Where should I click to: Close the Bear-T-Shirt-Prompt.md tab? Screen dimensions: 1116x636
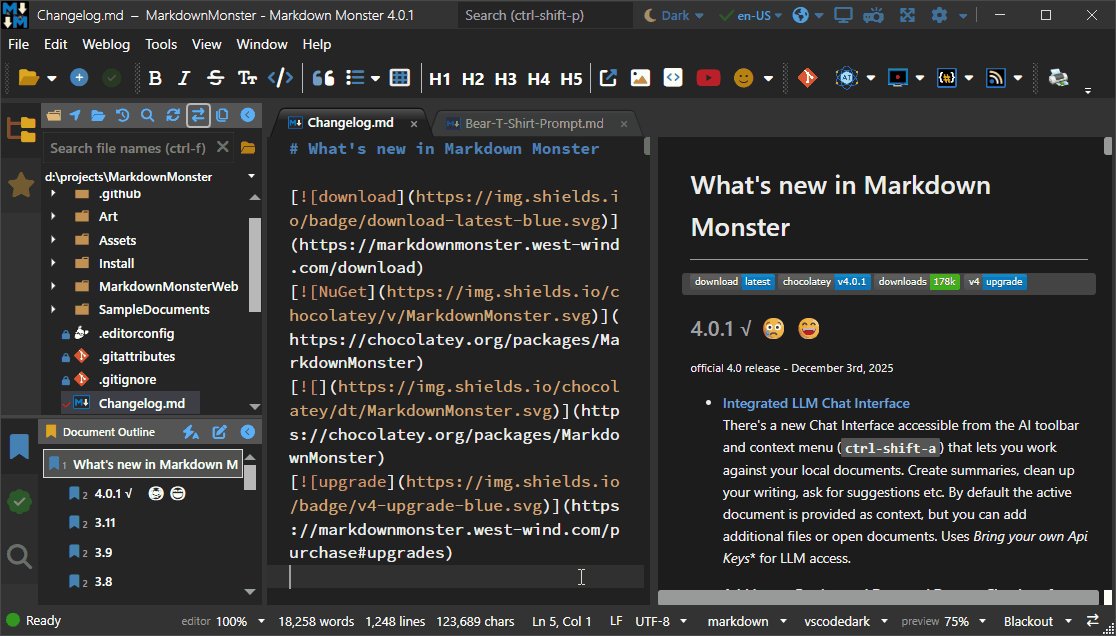tap(623, 124)
